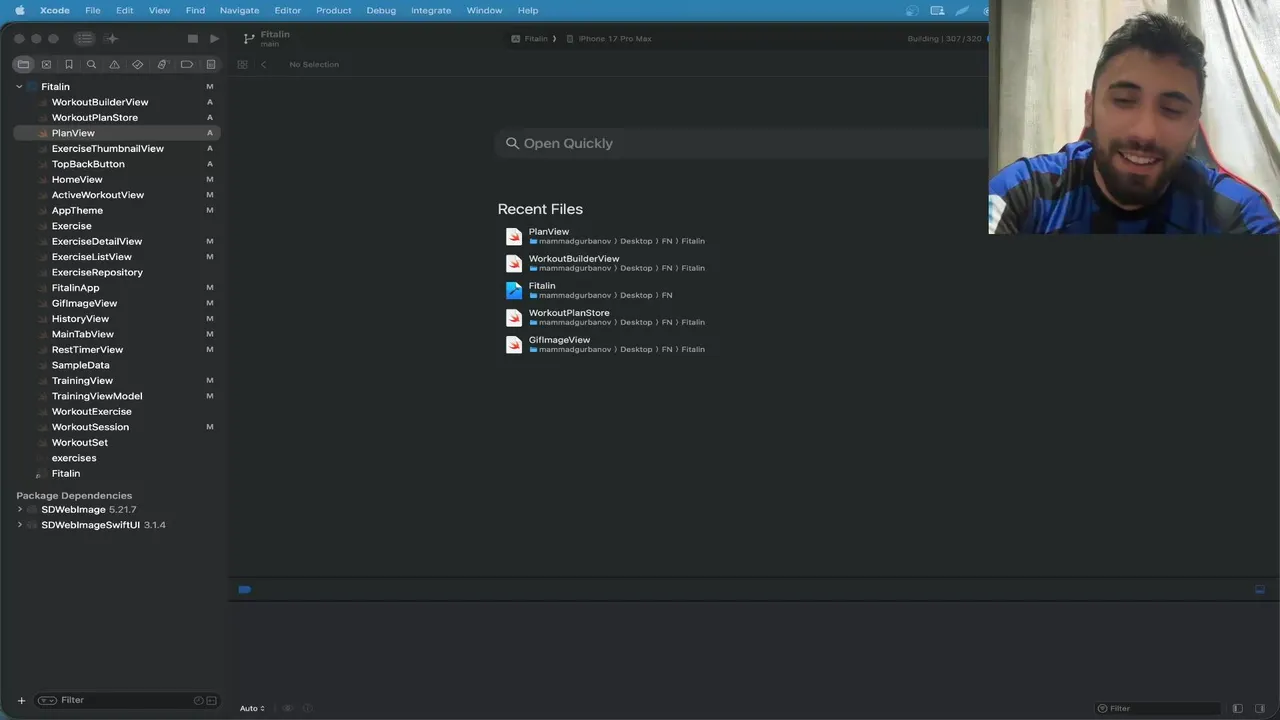This screenshot has height=720, width=1280.
Task: Click the sparkle assistant icon in toolbar
Action: pyautogui.click(x=112, y=38)
